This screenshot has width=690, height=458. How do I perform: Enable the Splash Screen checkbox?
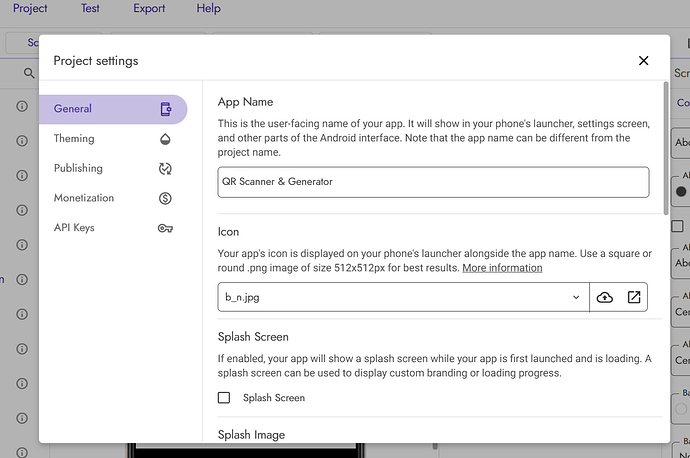[x=224, y=398]
